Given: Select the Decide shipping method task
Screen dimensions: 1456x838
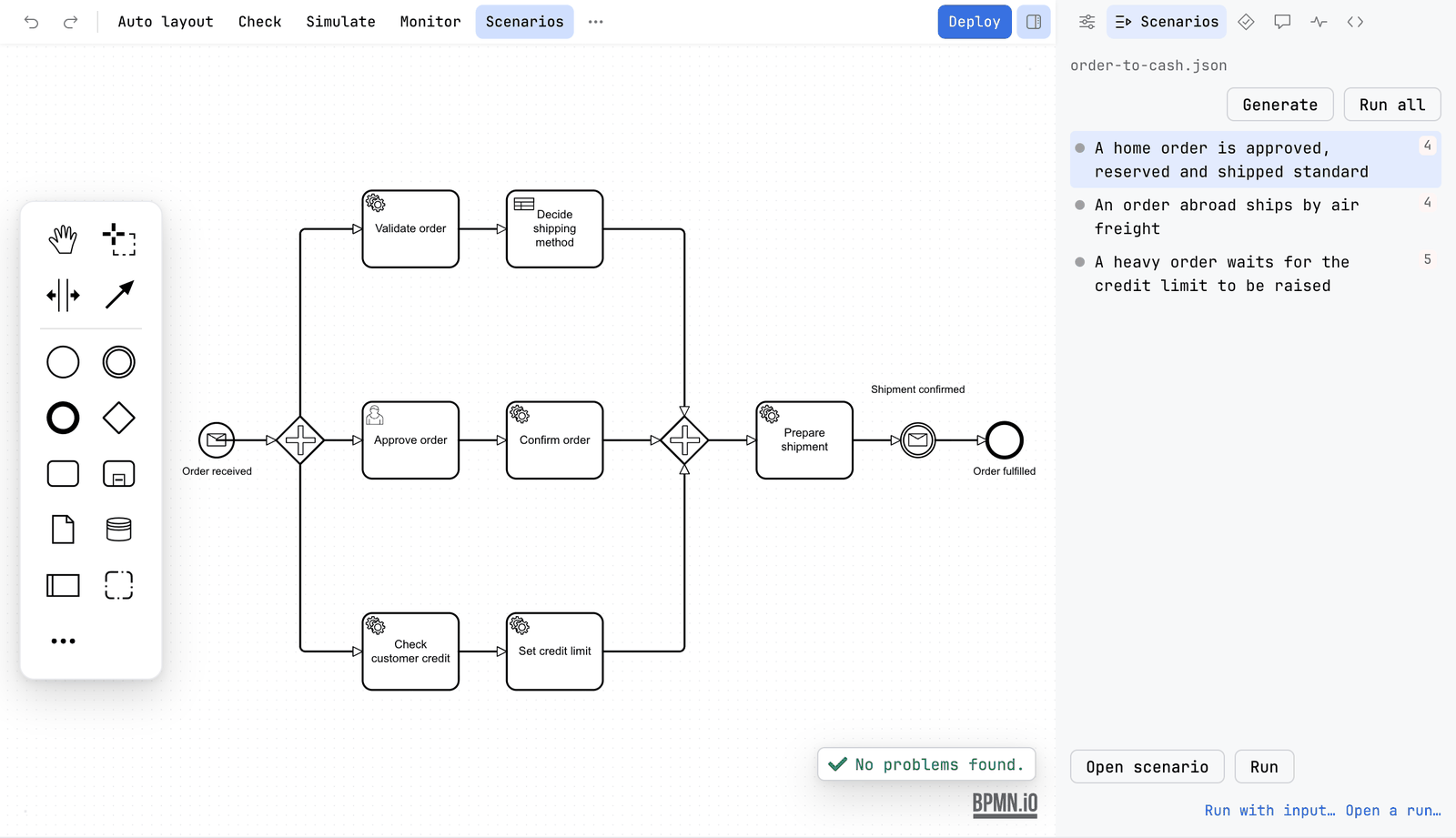Looking at the screenshot, I should tap(554, 229).
